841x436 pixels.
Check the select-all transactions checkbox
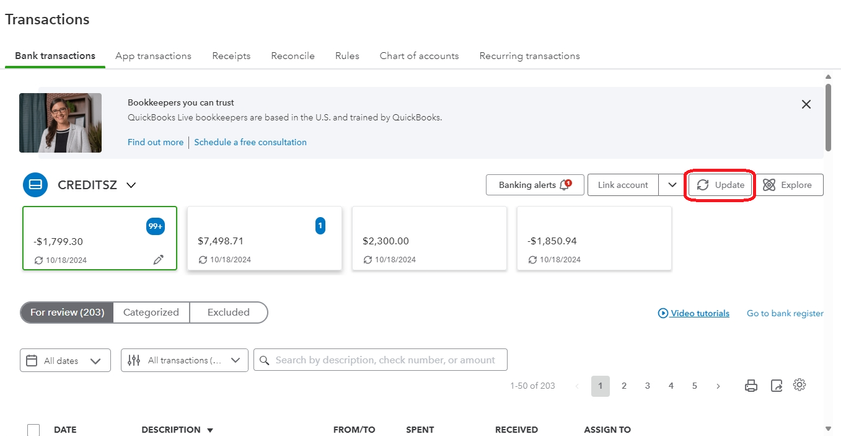pyautogui.click(x=33, y=430)
